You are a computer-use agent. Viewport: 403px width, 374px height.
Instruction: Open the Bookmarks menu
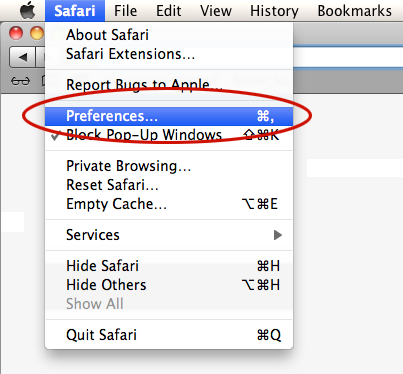[355, 11]
